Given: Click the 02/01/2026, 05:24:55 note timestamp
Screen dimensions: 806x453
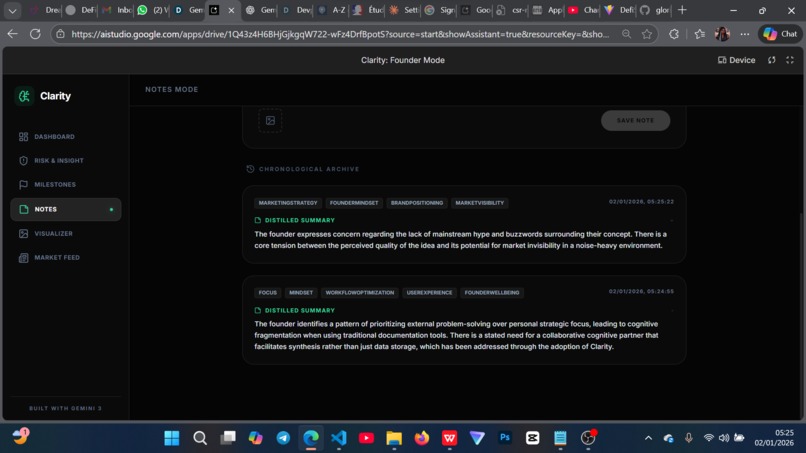Looking at the screenshot, I should (x=641, y=291).
